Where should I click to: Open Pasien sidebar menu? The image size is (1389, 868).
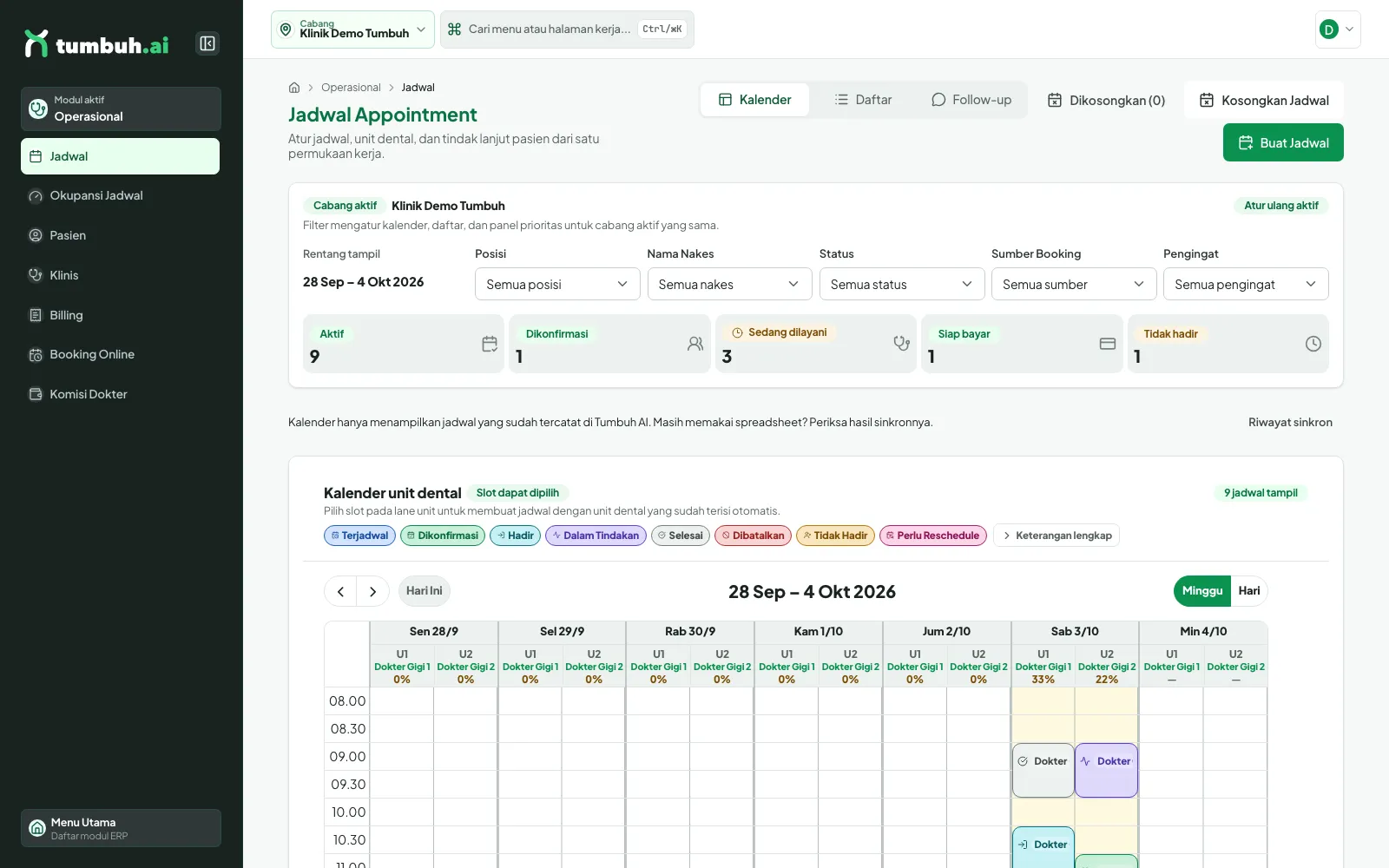[x=121, y=235]
